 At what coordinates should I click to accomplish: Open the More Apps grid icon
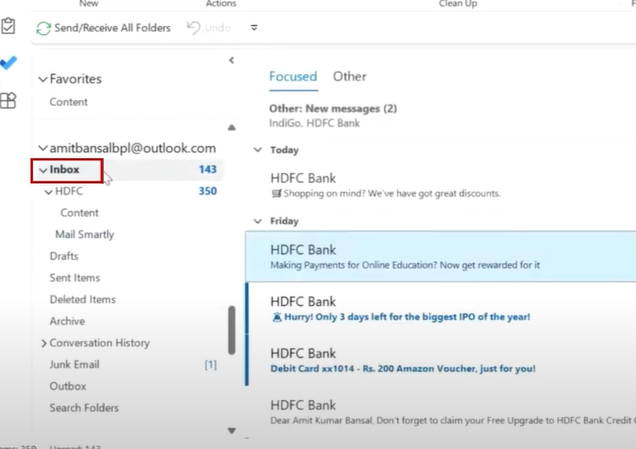click(x=8, y=100)
